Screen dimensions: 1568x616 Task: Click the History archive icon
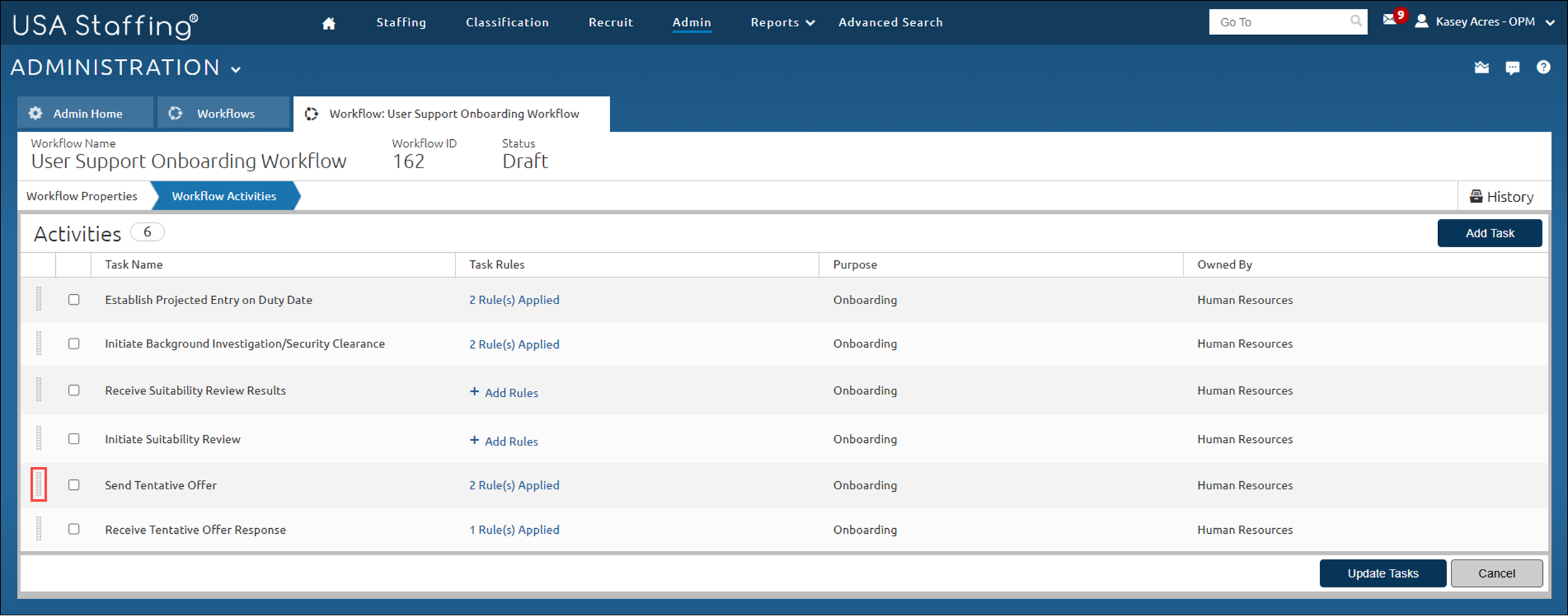[x=1476, y=196]
